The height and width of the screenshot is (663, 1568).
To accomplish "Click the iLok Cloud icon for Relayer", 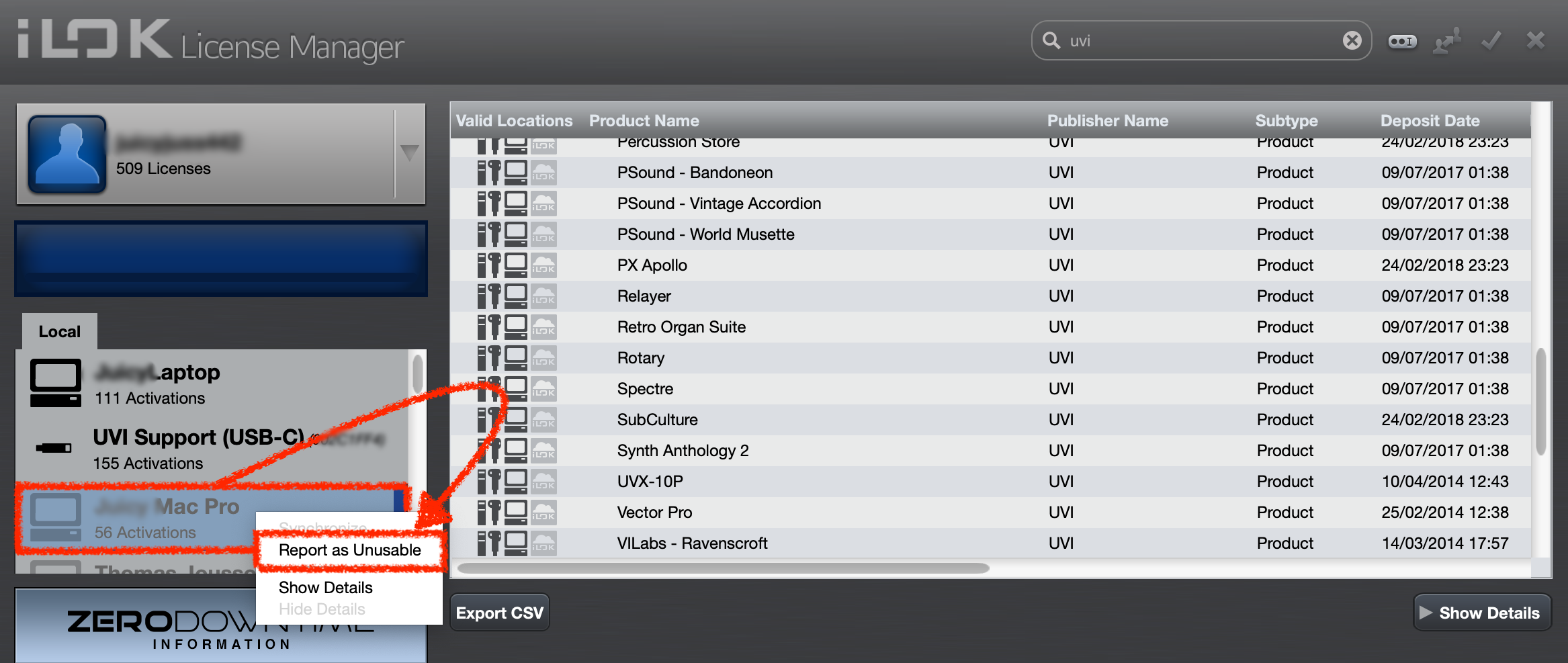I will pos(543,296).
